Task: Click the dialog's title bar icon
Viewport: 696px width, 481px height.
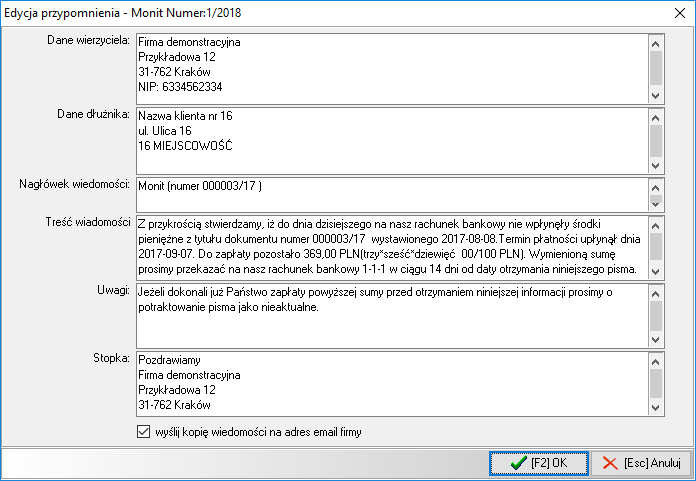Action: (x=14, y=14)
